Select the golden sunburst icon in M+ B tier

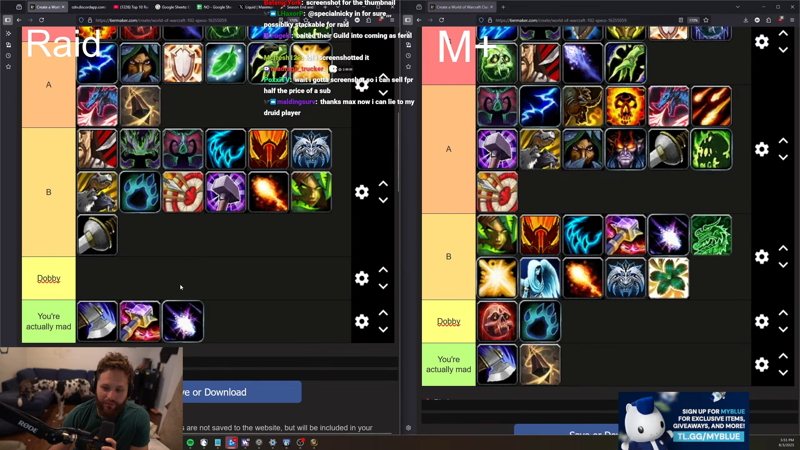click(x=497, y=278)
